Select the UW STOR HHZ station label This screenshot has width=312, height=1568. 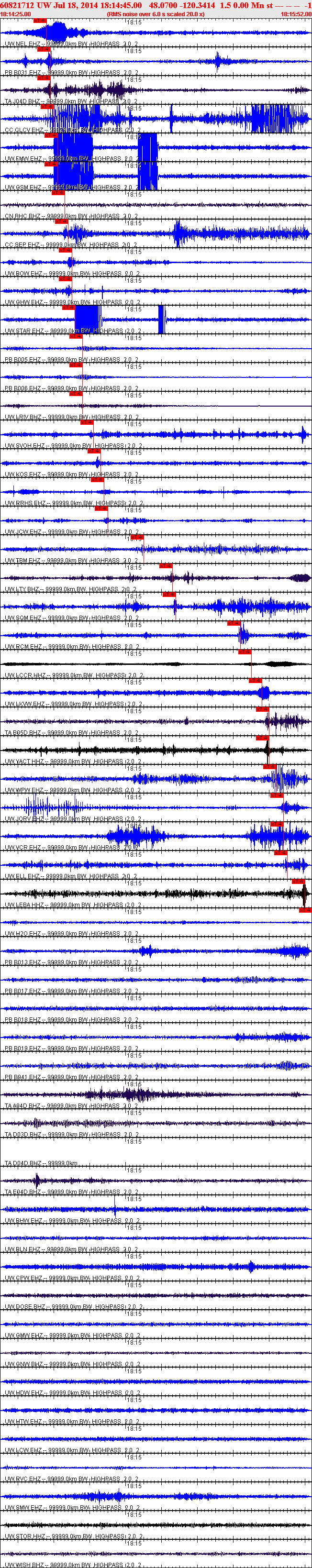click(73, 1536)
